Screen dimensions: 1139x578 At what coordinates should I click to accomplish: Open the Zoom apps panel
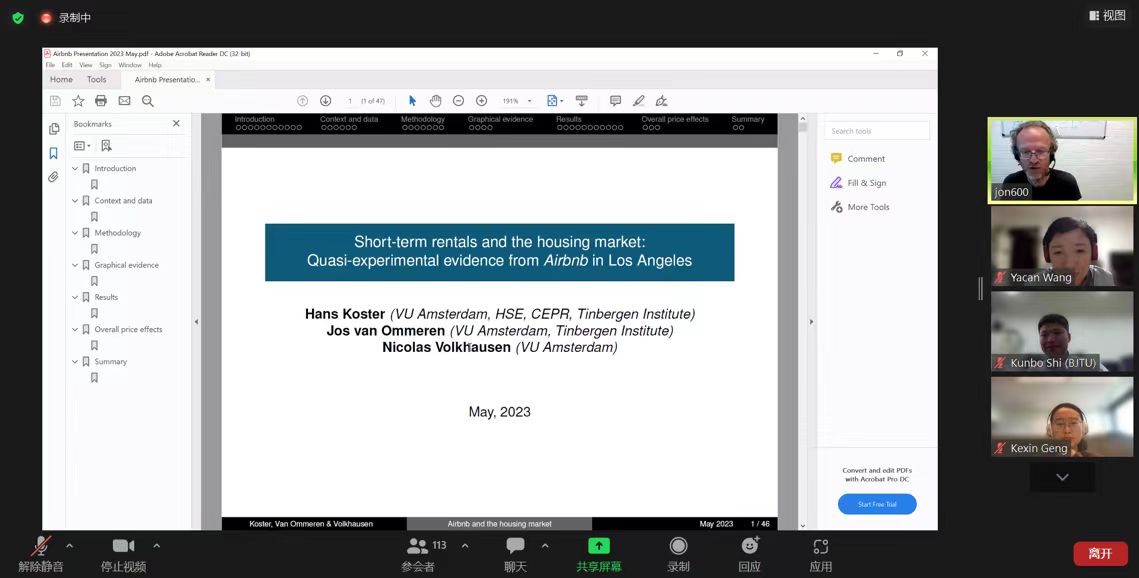pyautogui.click(x=821, y=554)
